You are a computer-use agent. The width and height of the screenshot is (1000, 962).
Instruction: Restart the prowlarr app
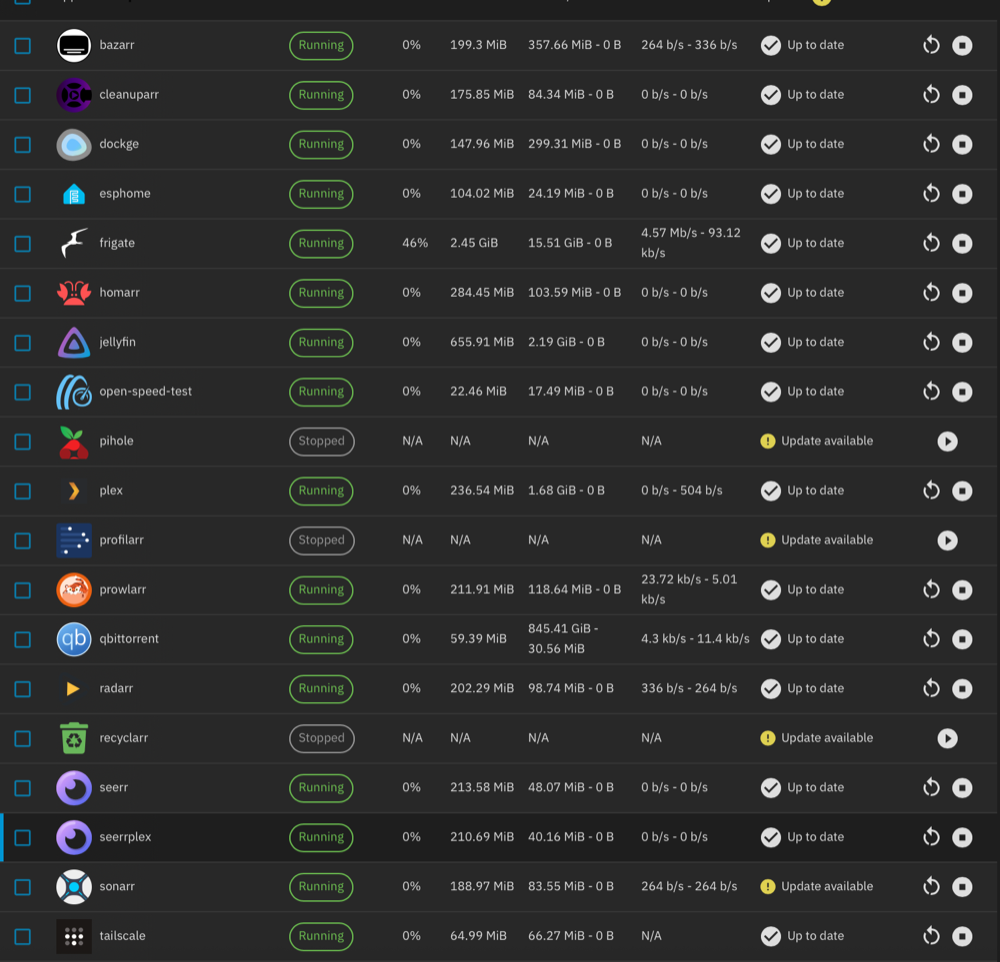[x=931, y=589]
